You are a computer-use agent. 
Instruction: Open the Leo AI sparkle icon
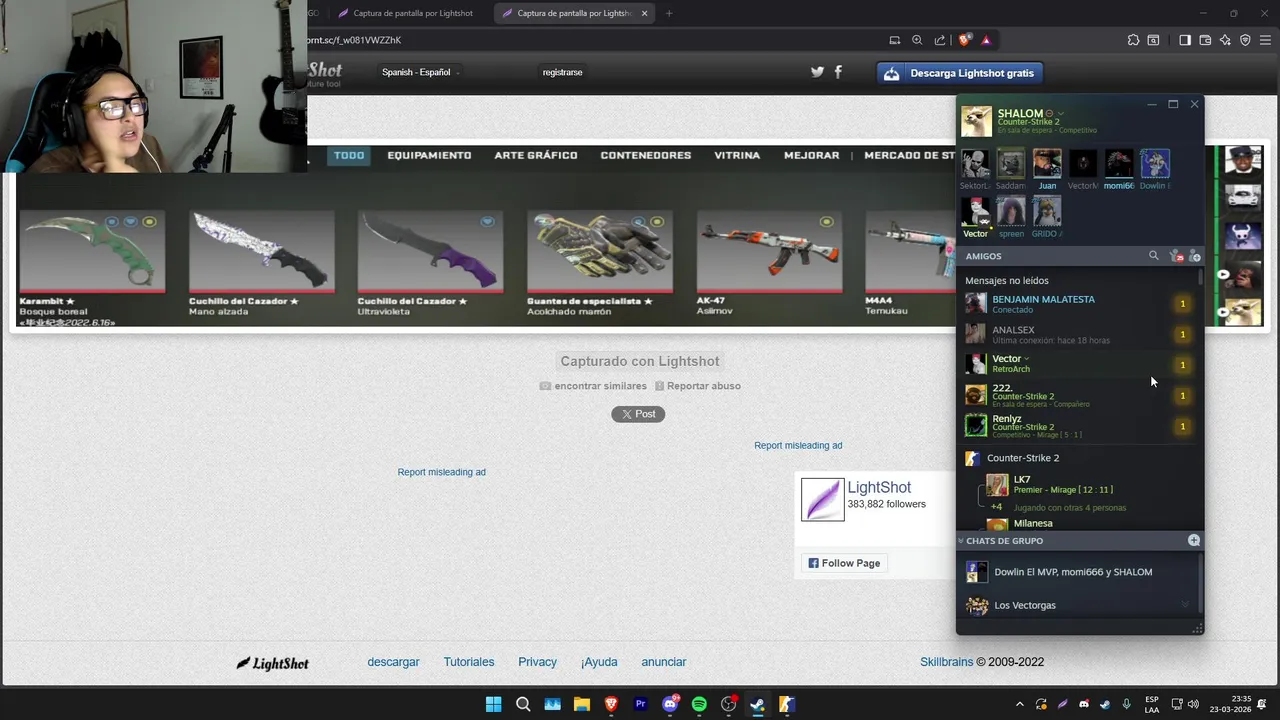pos(1225,40)
